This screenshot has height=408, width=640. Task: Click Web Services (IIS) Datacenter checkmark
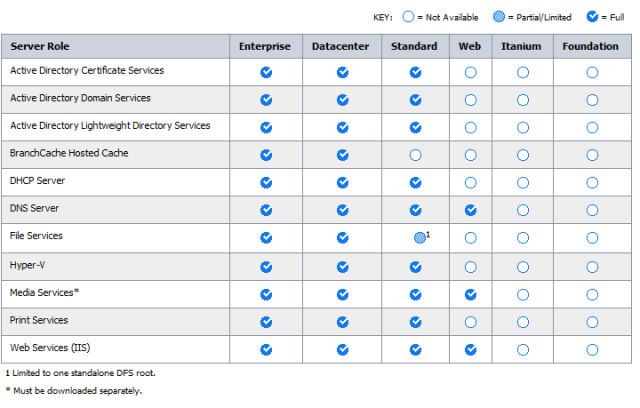tap(342, 350)
